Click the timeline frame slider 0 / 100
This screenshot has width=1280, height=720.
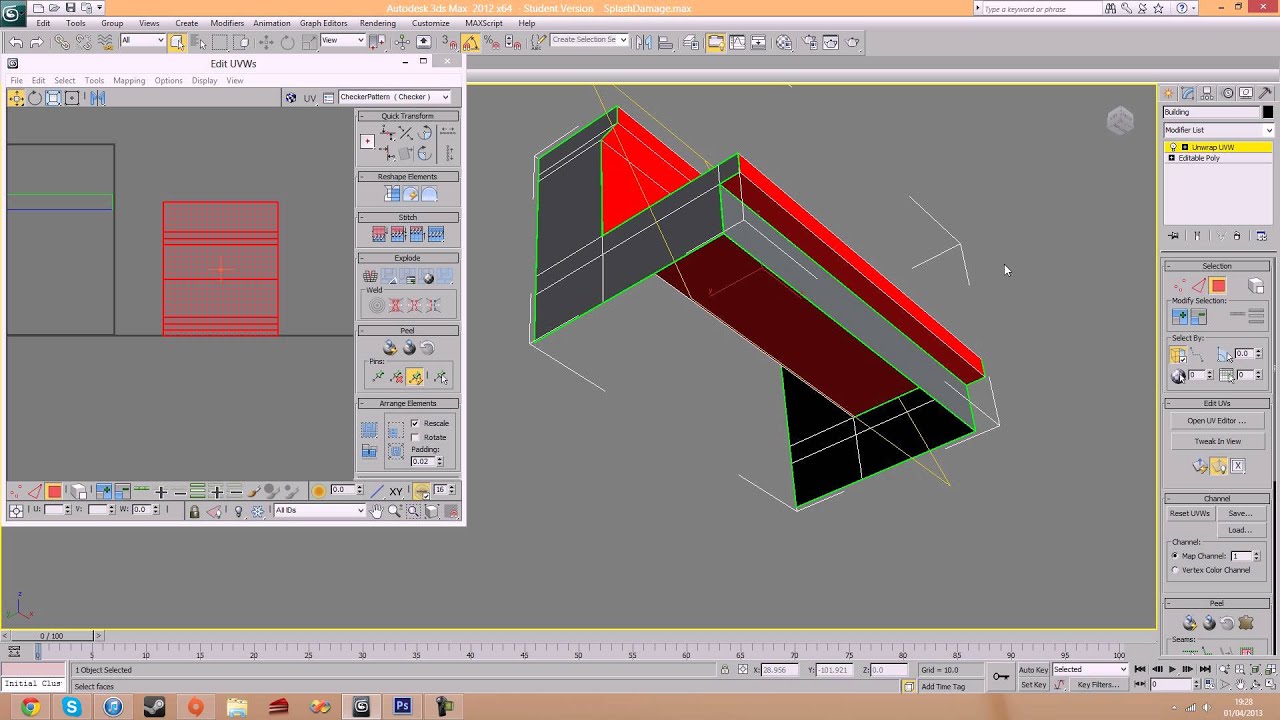click(x=51, y=636)
